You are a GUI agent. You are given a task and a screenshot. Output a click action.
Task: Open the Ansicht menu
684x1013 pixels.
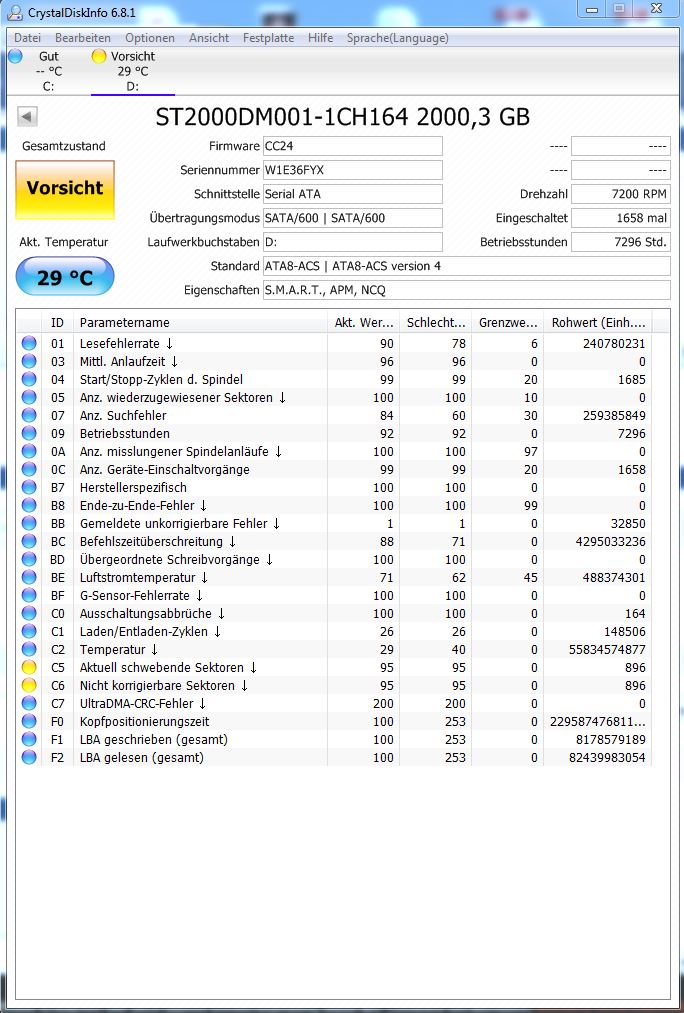[x=209, y=38]
